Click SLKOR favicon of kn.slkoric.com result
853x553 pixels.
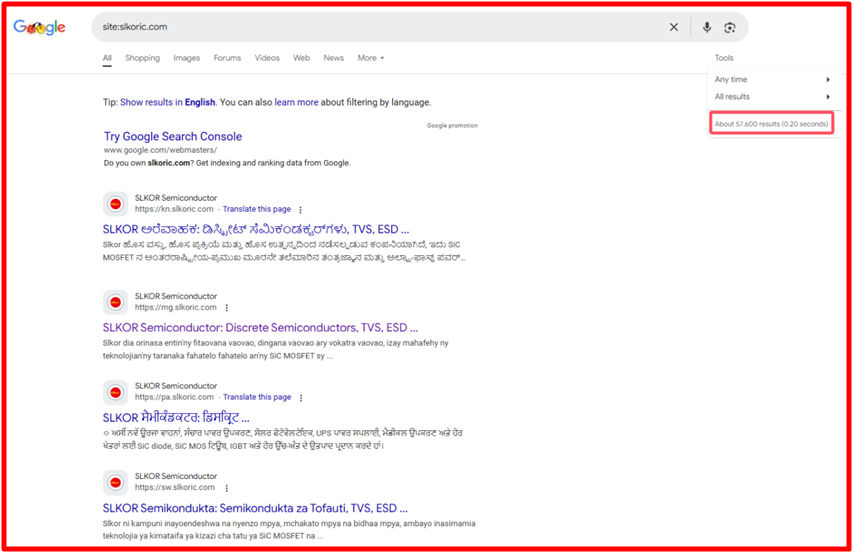coord(115,204)
